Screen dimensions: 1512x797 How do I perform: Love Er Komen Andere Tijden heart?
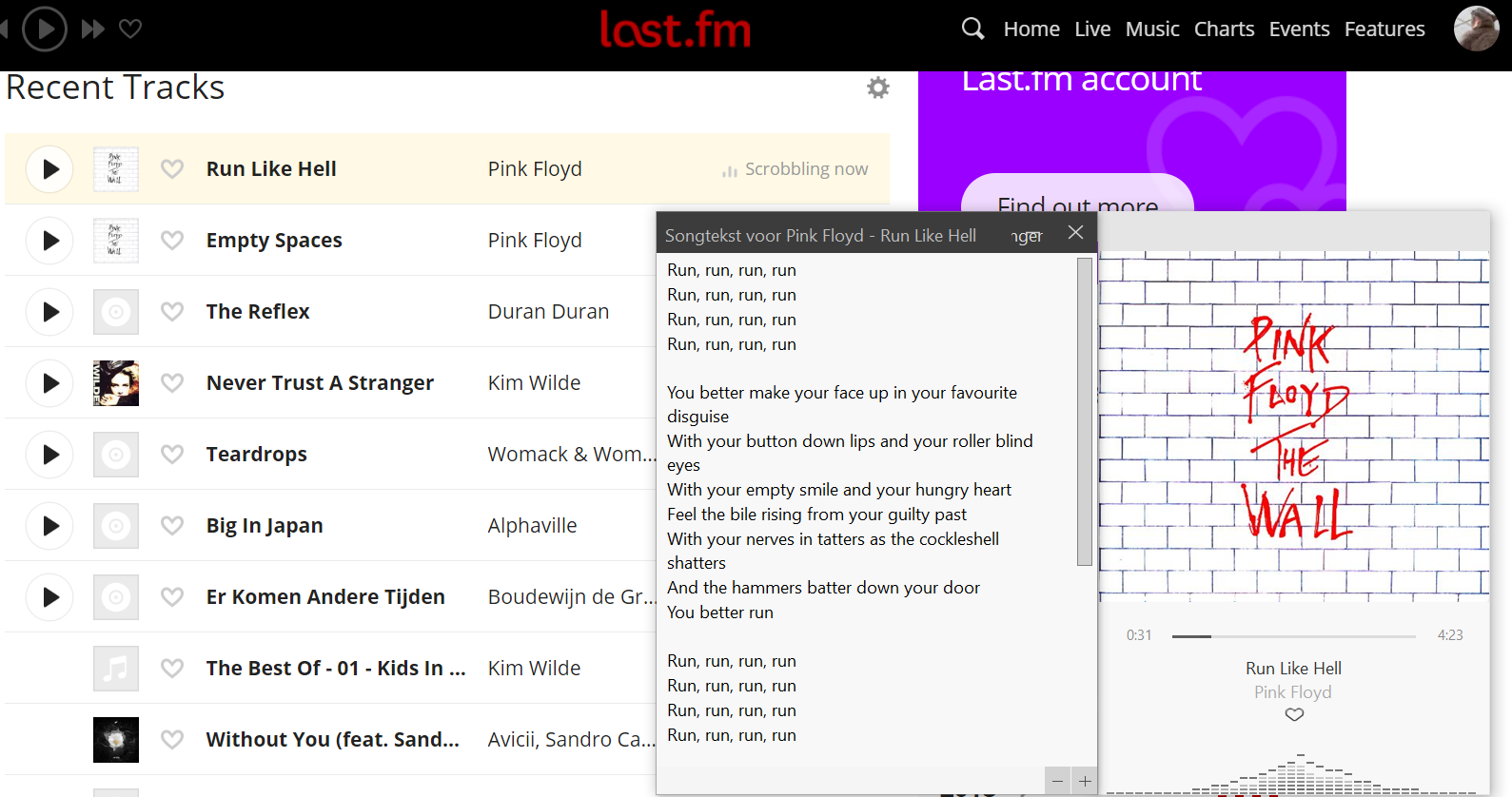click(x=172, y=597)
